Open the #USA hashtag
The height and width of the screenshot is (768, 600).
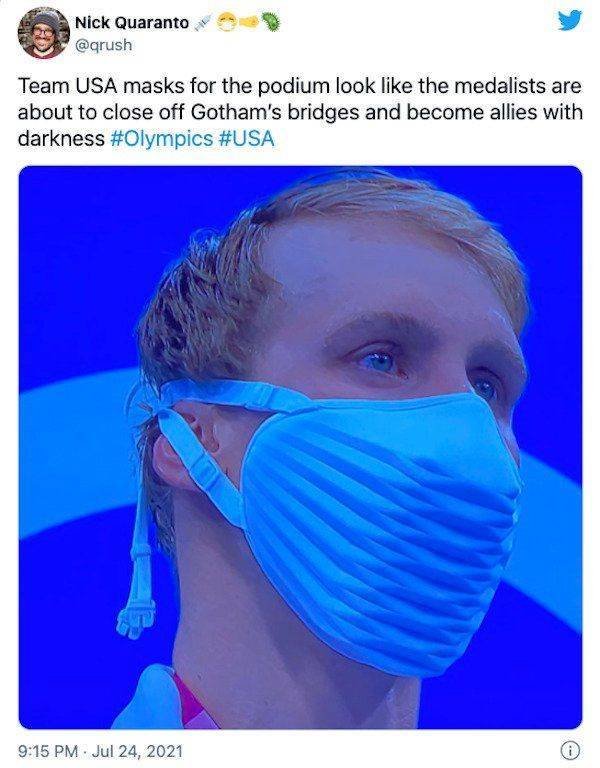tap(246, 139)
